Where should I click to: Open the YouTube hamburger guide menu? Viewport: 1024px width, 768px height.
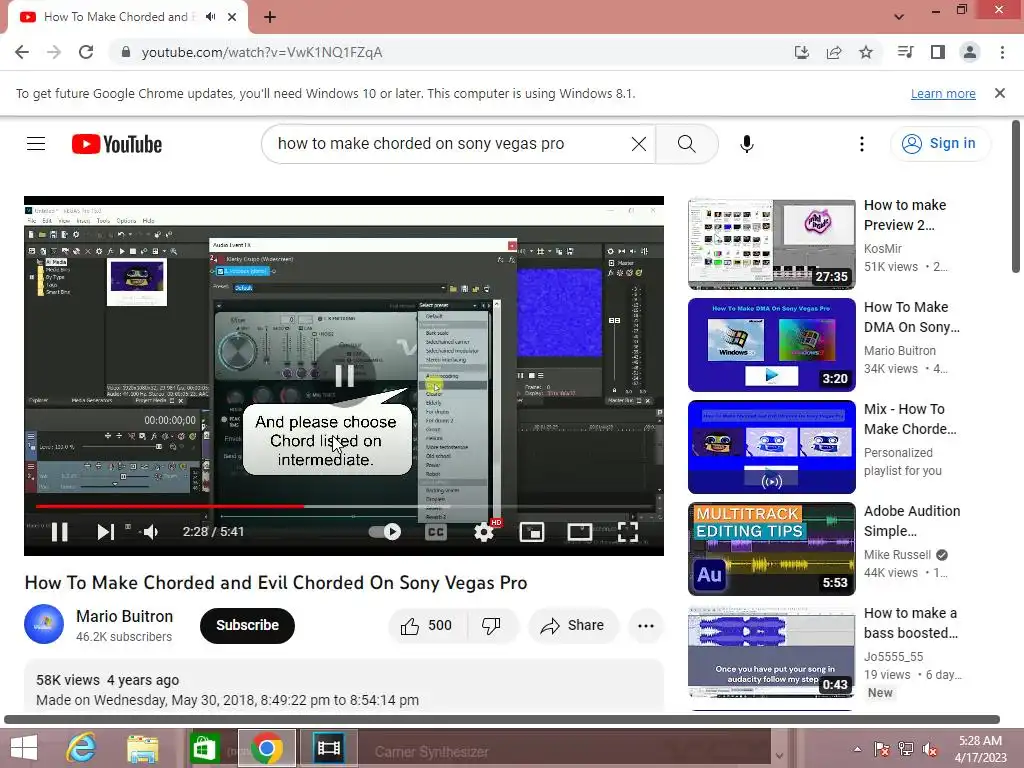tap(36, 144)
